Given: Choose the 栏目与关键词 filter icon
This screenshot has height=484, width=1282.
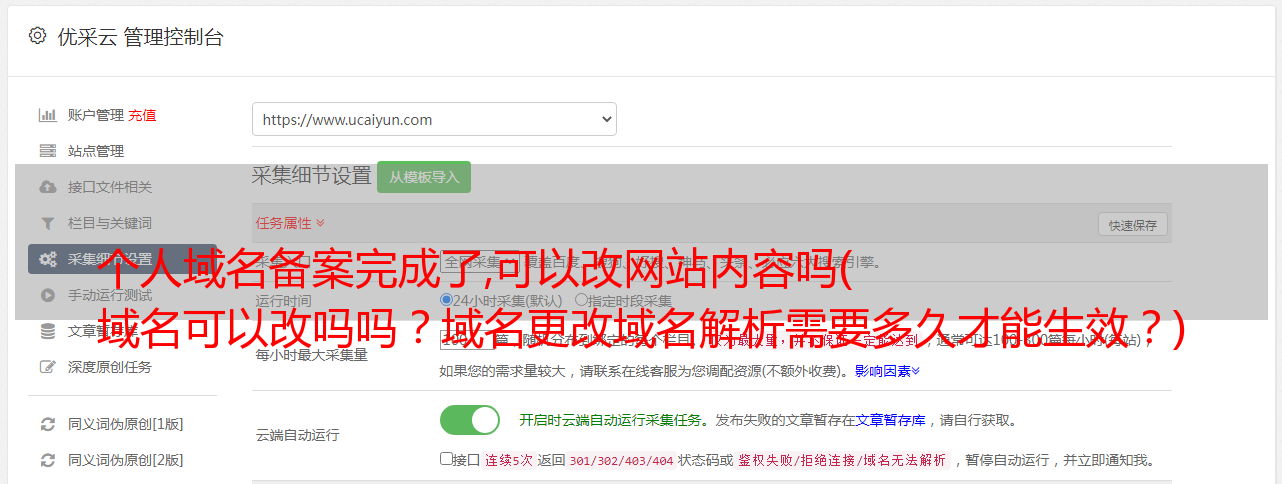Looking at the screenshot, I should (47, 223).
